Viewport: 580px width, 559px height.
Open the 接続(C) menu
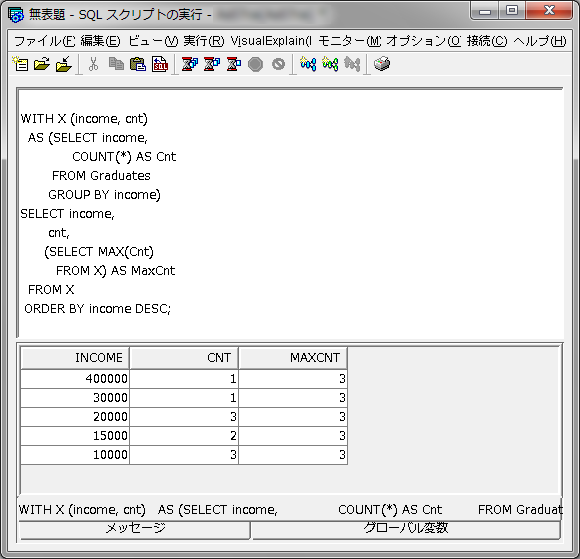pyautogui.click(x=487, y=41)
